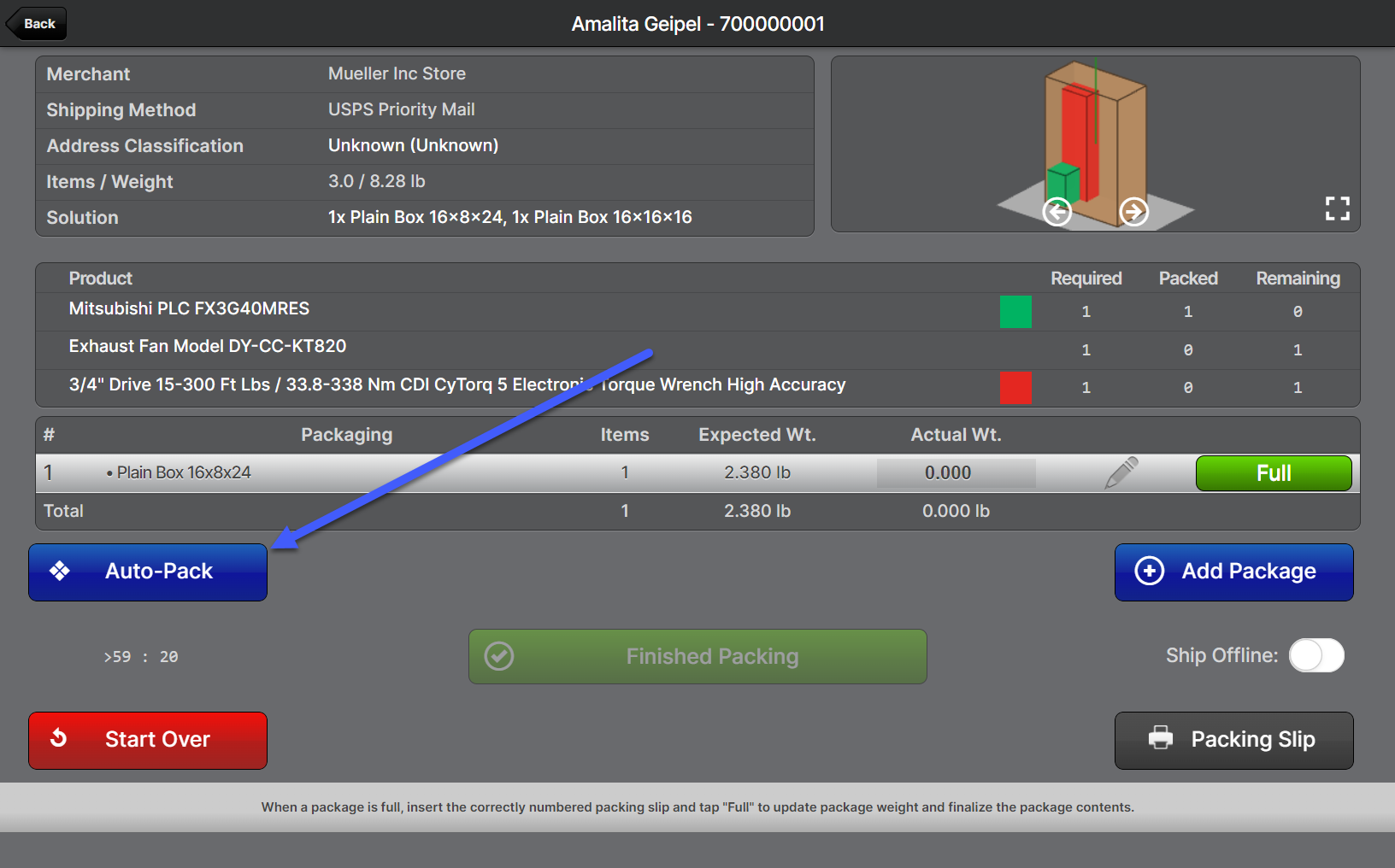Toggle the Ship Offline switch

pos(1316,655)
